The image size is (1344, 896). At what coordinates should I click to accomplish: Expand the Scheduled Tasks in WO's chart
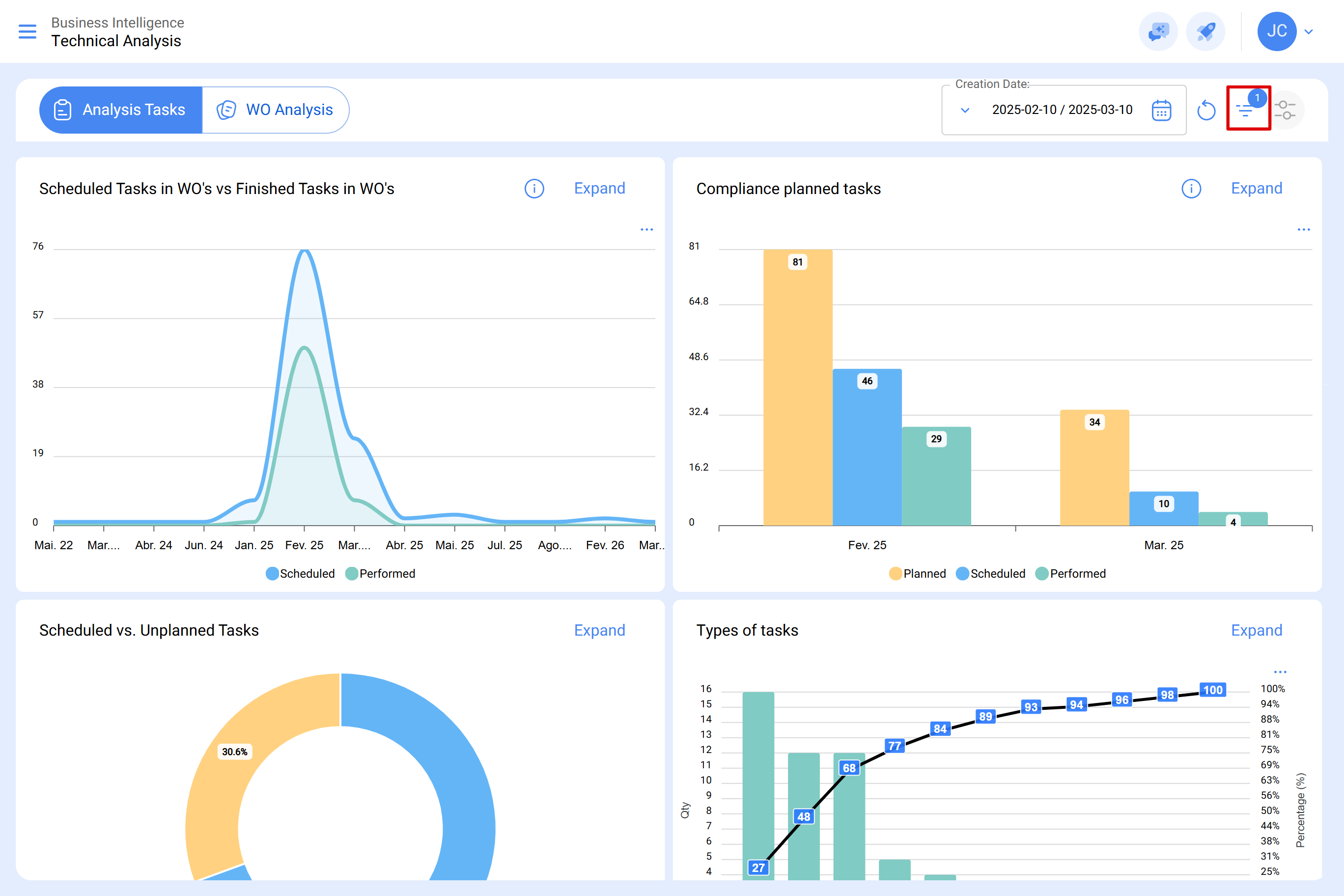click(599, 189)
